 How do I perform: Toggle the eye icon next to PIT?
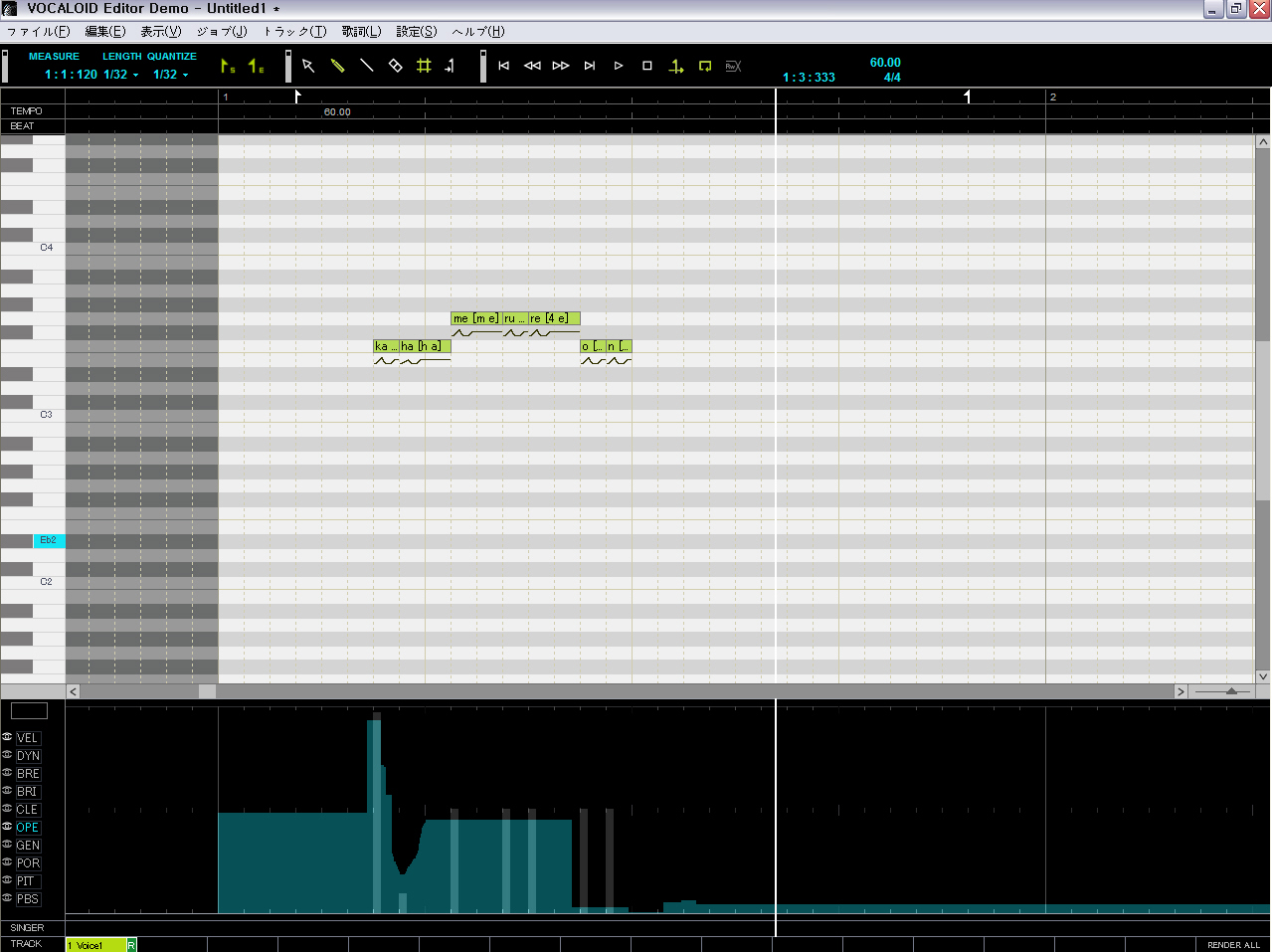pyautogui.click(x=7, y=880)
